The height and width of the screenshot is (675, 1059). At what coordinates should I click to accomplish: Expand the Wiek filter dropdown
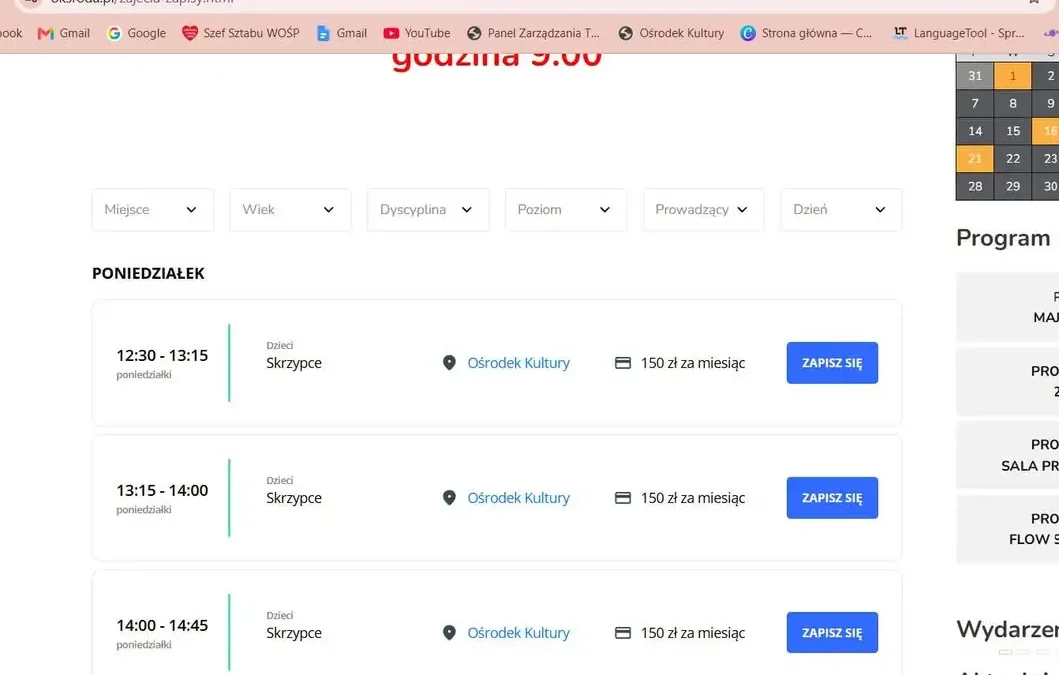click(x=290, y=209)
